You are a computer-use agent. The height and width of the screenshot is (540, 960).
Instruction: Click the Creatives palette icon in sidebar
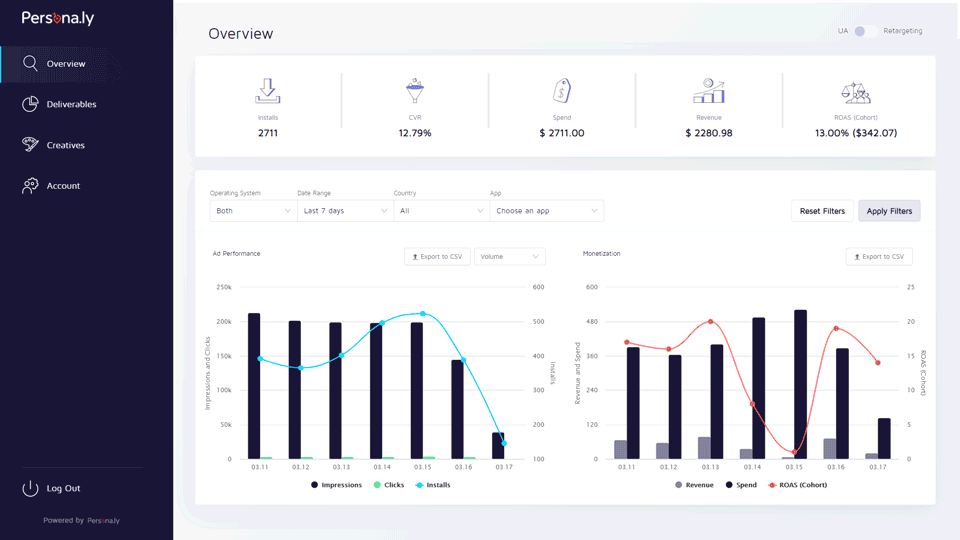click(x=30, y=145)
